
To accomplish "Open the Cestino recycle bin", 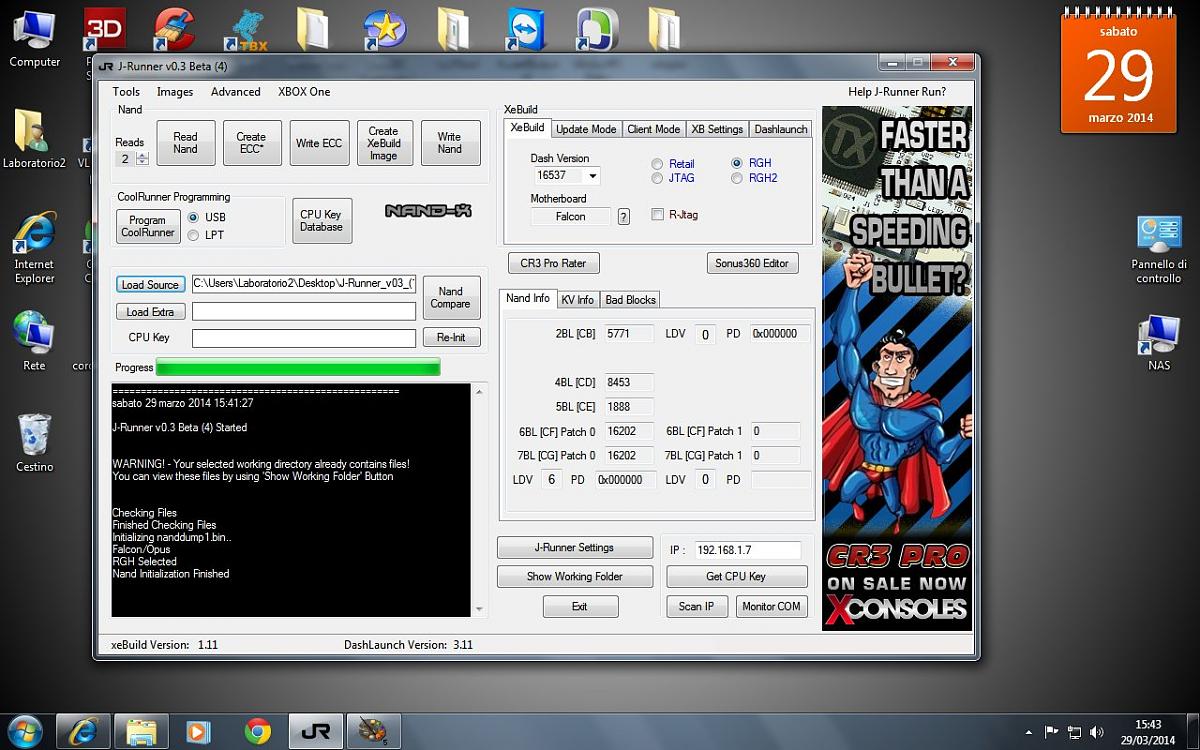I will 34,443.
